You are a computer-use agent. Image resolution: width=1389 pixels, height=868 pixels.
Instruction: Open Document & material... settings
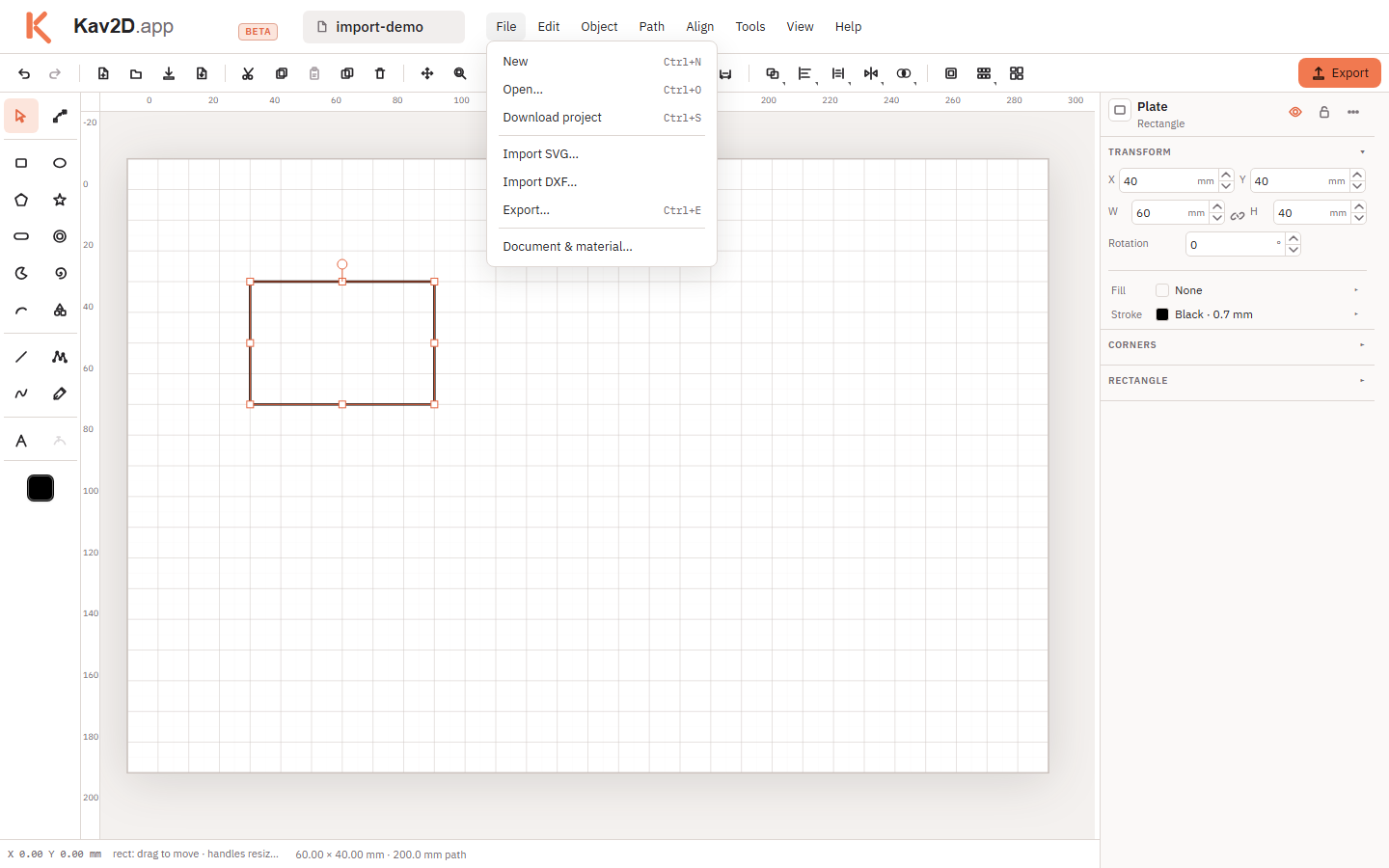coord(602,247)
